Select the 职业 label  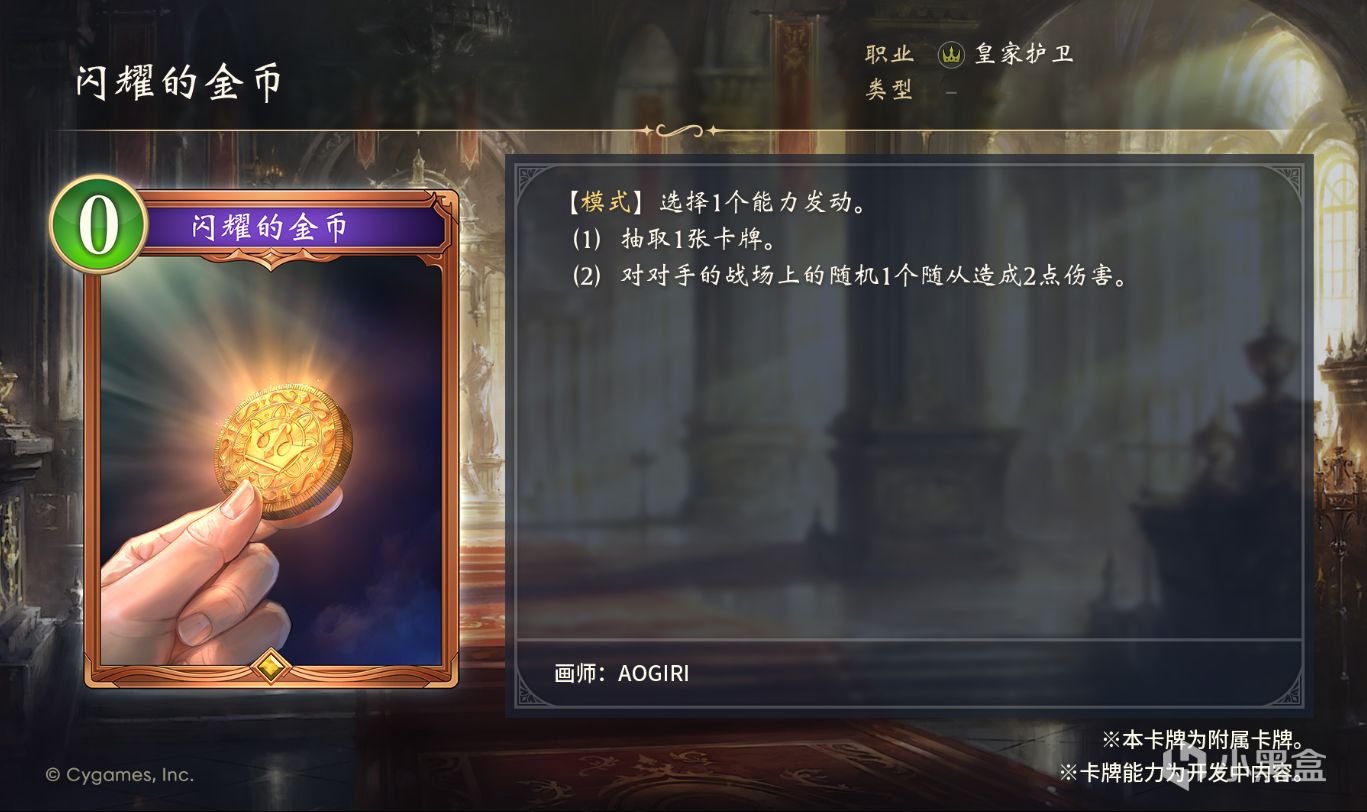(889, 54)
